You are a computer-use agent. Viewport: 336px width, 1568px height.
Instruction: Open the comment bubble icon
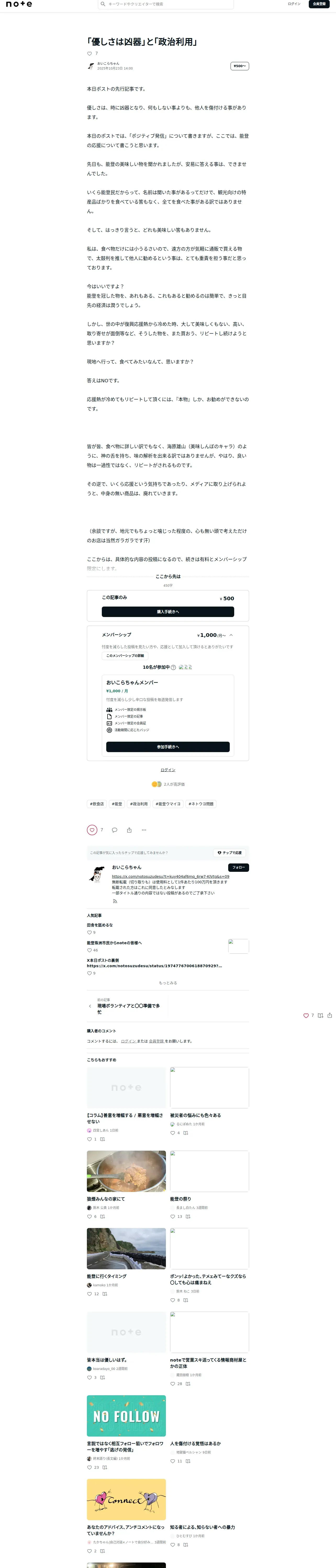point(115,830)
